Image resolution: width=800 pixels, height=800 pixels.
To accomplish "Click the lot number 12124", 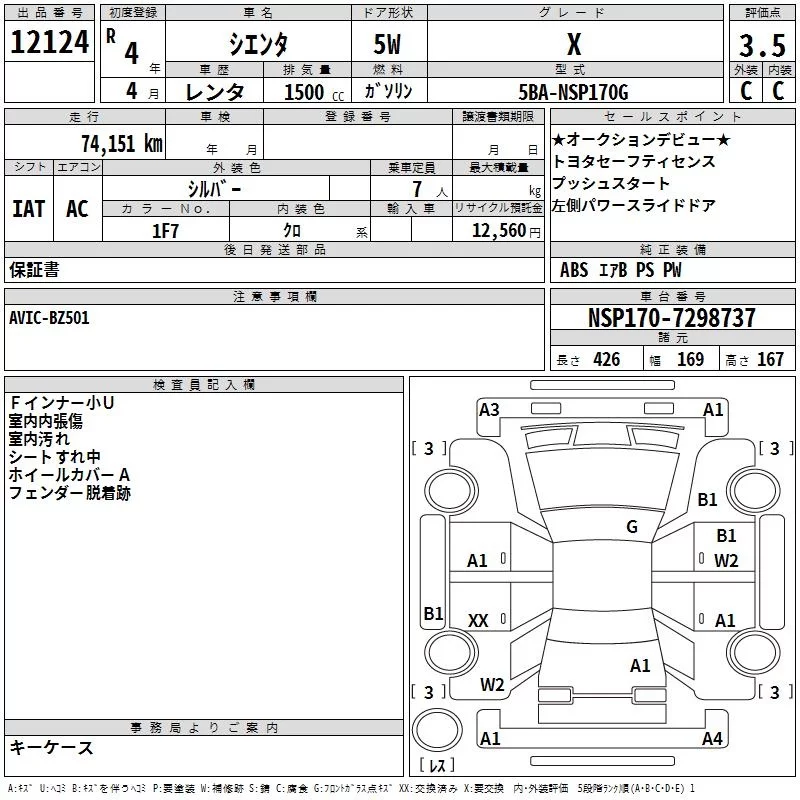I will coord(49,45).
